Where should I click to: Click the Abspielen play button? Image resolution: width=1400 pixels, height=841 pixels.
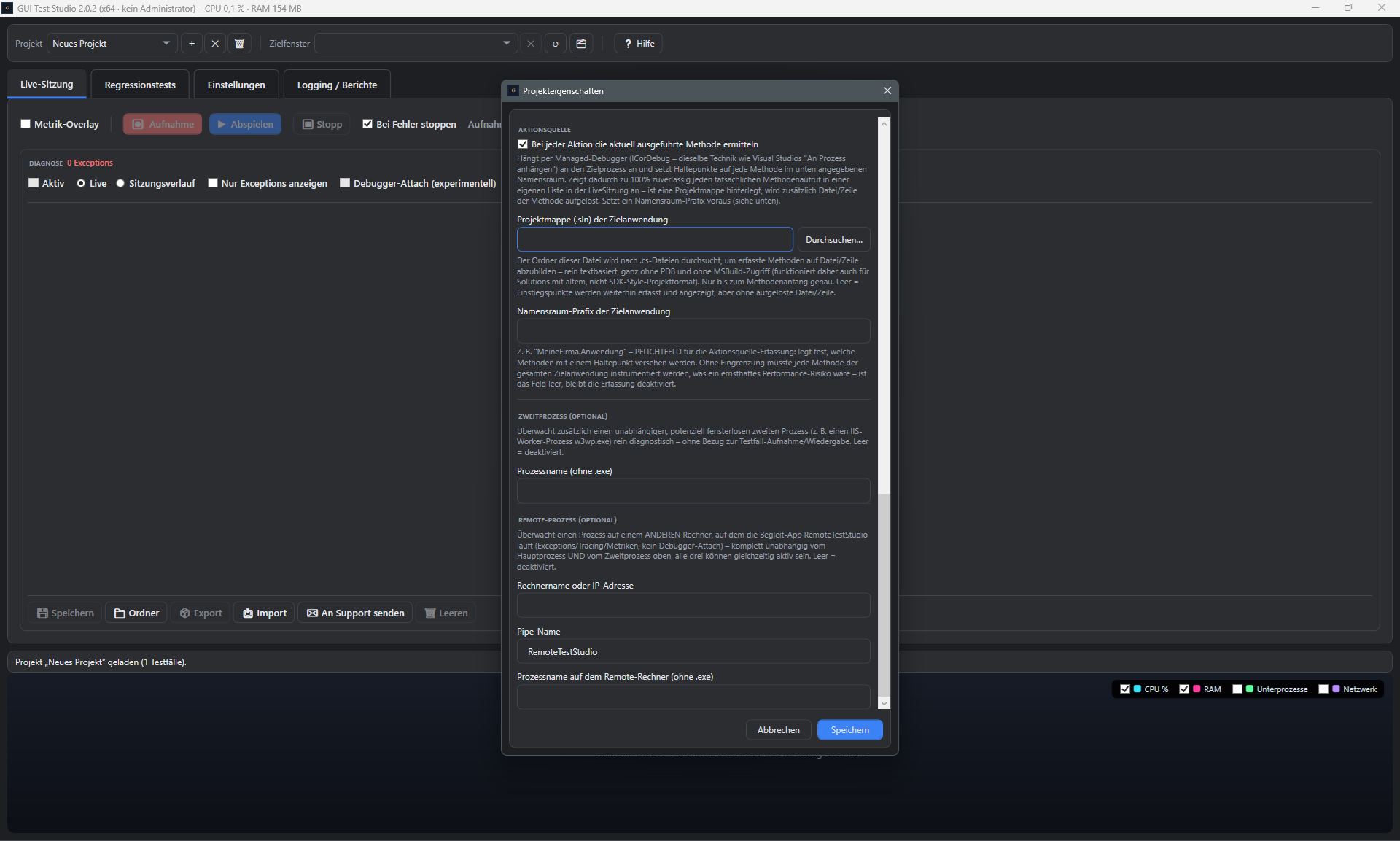pos(246,124)
